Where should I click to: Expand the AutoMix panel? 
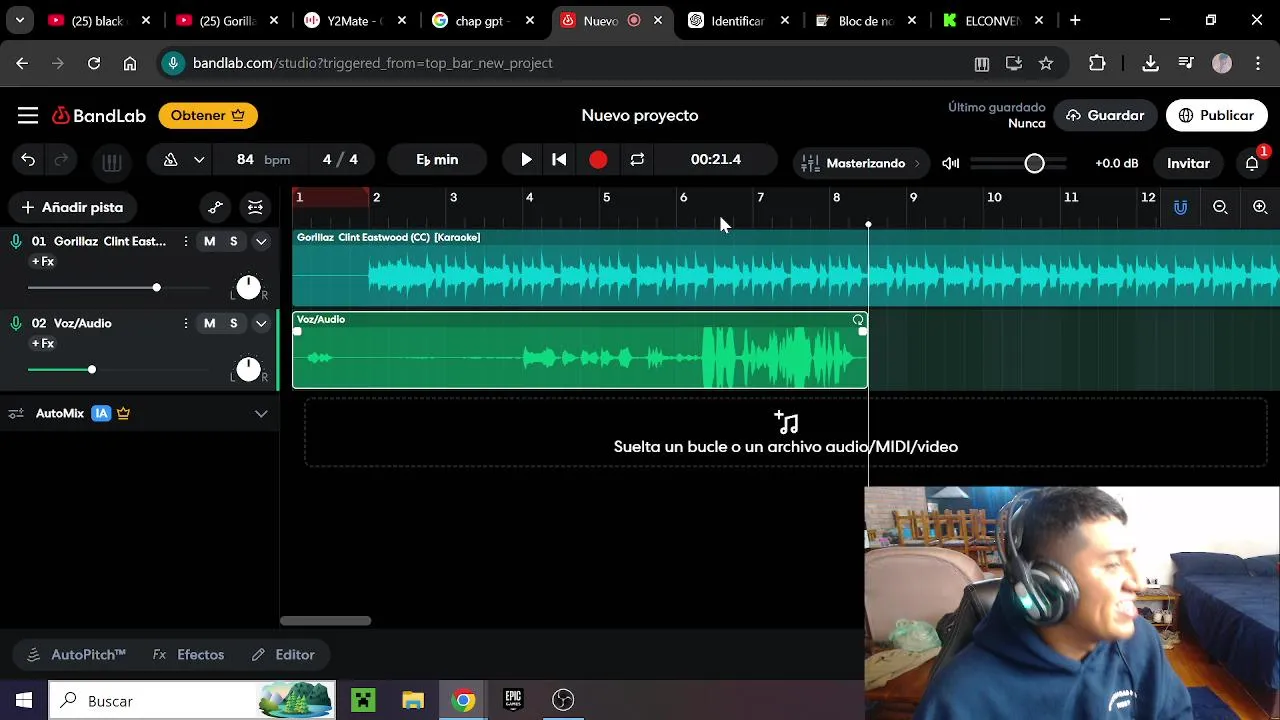(x=261, y=413)
